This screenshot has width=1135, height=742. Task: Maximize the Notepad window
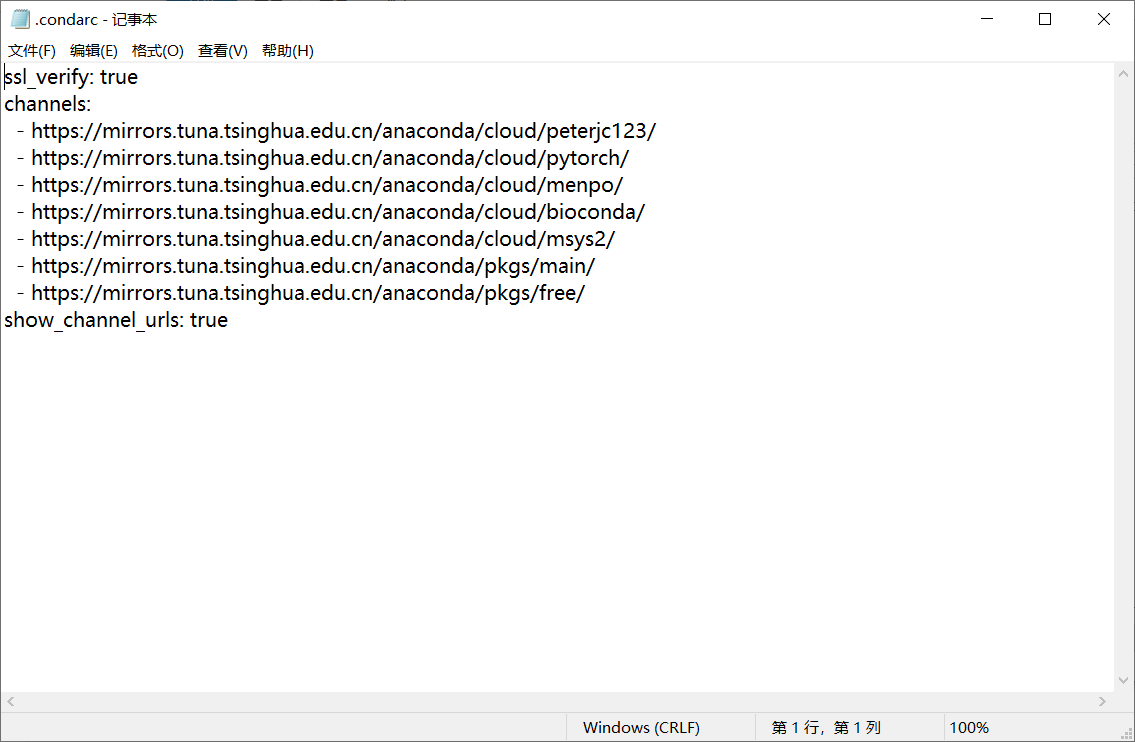coord(1045,19)
